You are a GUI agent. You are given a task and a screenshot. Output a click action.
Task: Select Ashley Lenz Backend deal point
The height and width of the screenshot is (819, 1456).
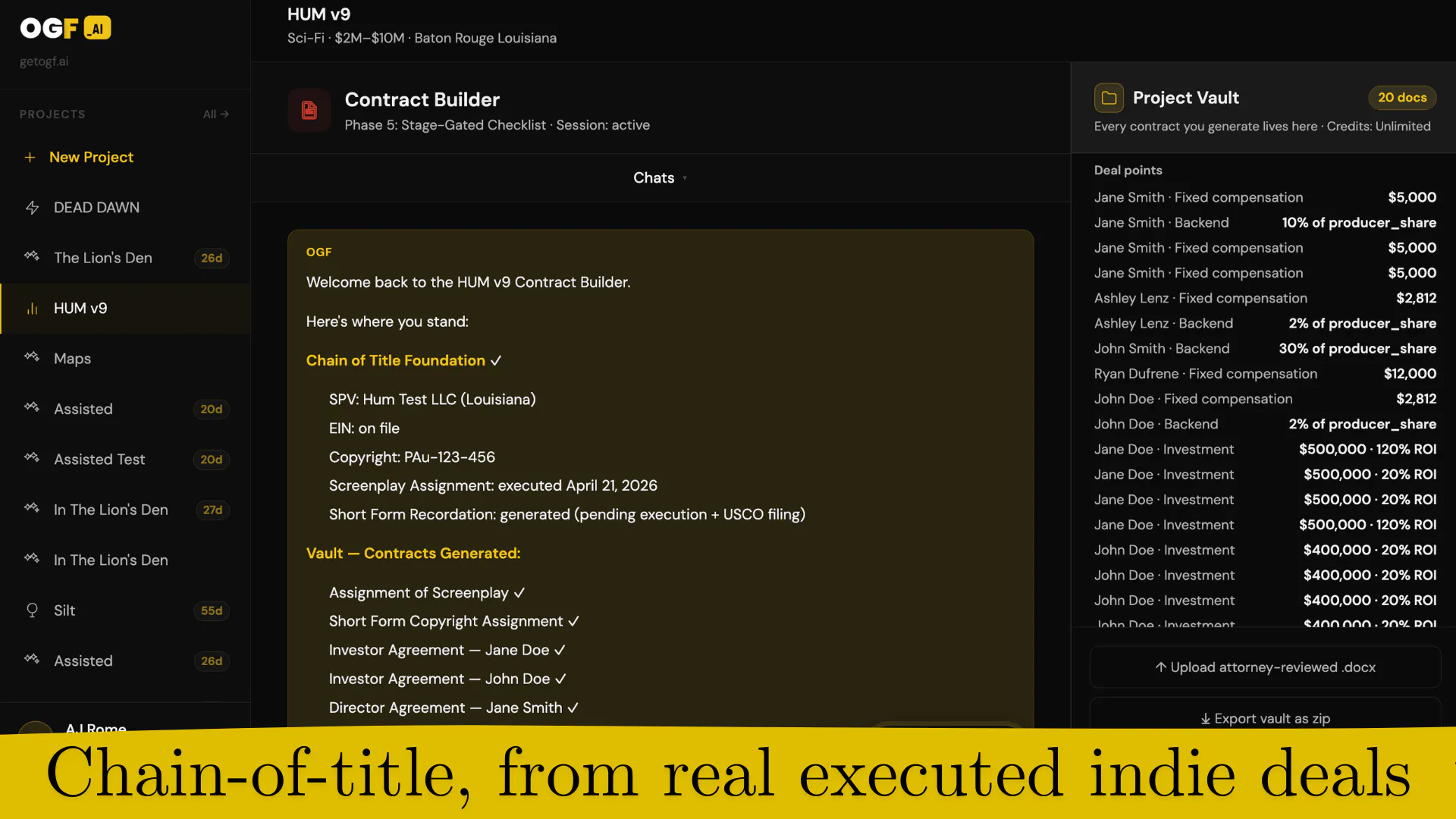1265,324
